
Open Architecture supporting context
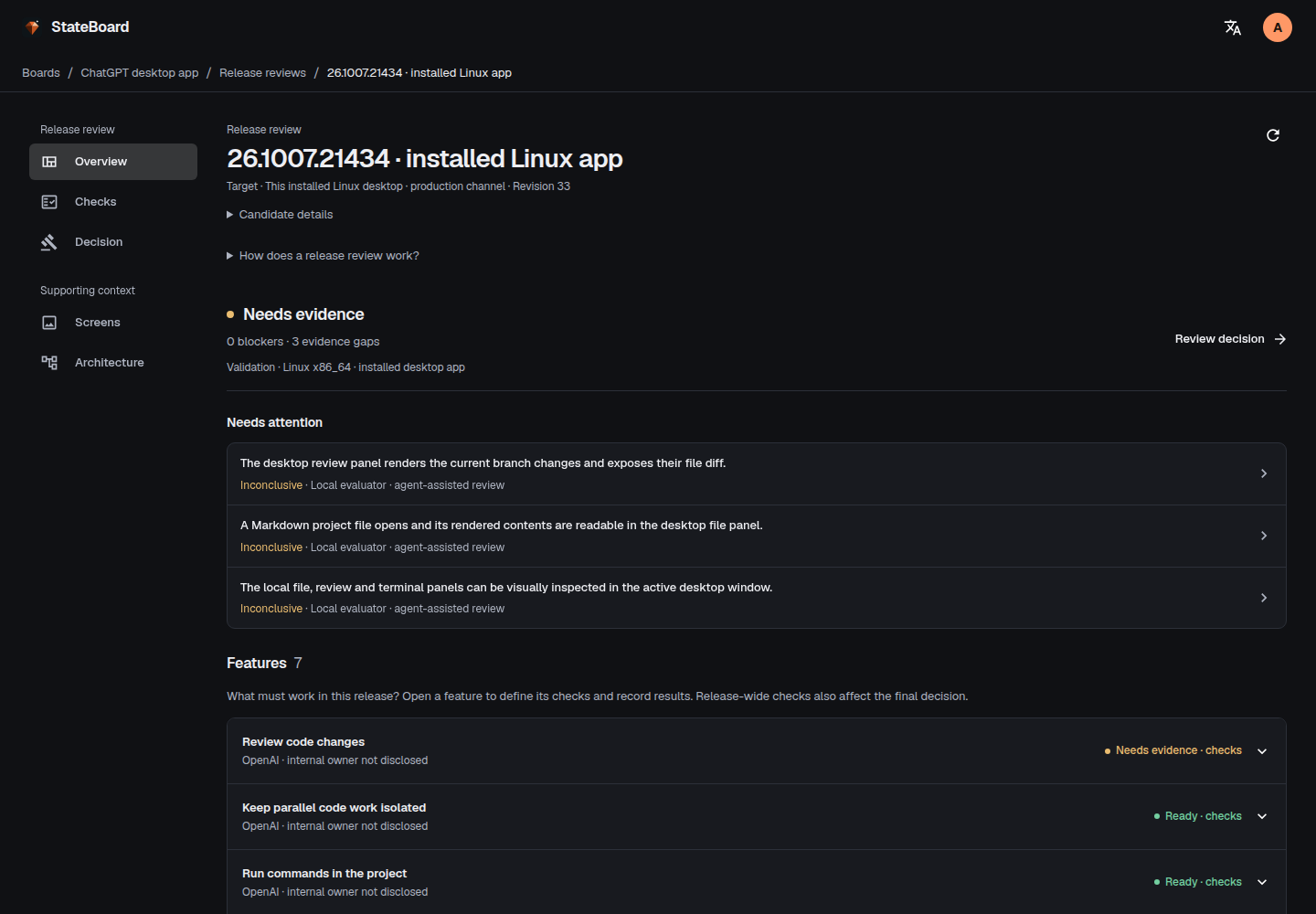point(113,363)
